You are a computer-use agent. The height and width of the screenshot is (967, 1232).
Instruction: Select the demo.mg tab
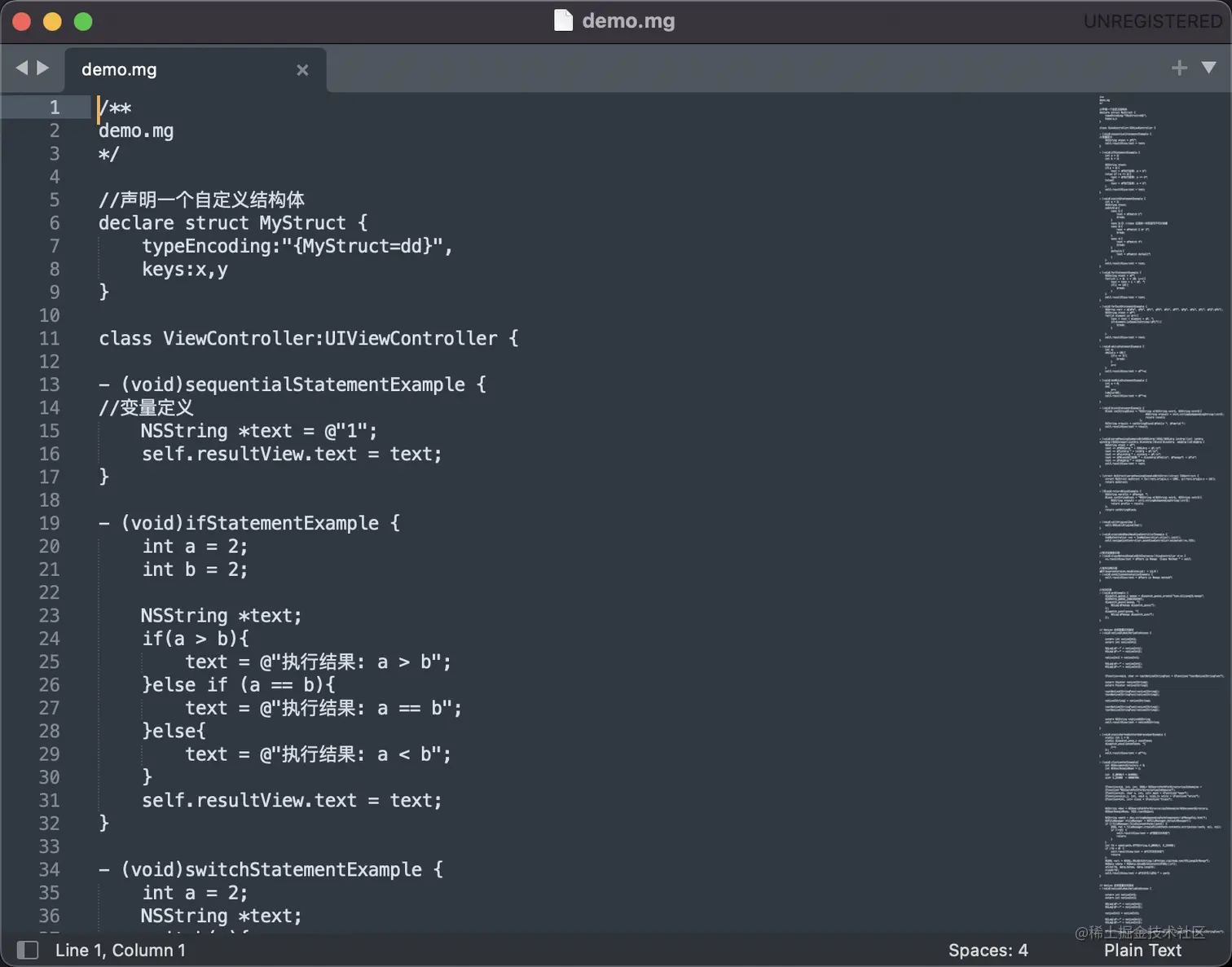click(x=196, y=70)
